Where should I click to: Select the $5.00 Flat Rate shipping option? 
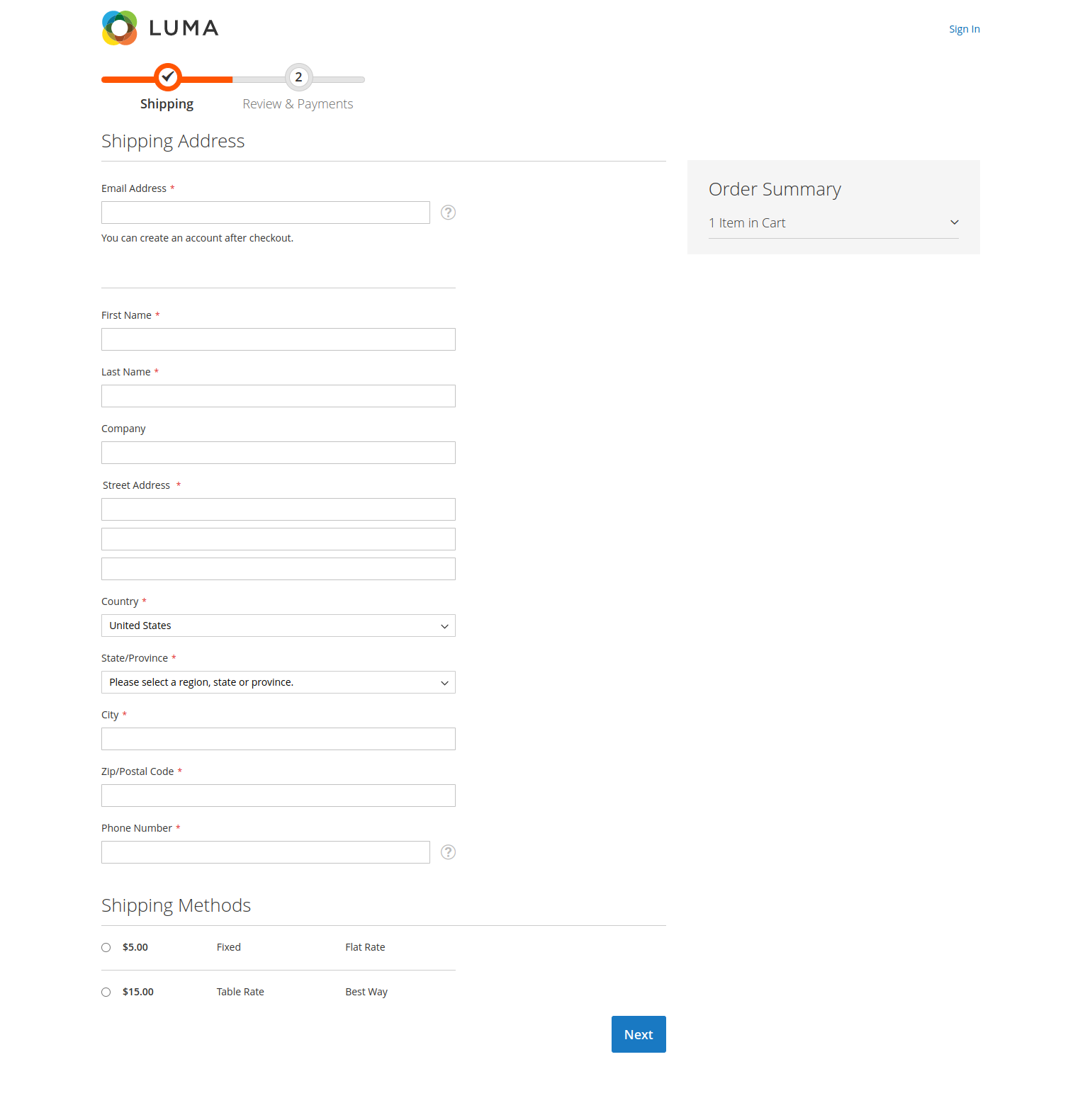pyautogui.click(x=106, y=948)
